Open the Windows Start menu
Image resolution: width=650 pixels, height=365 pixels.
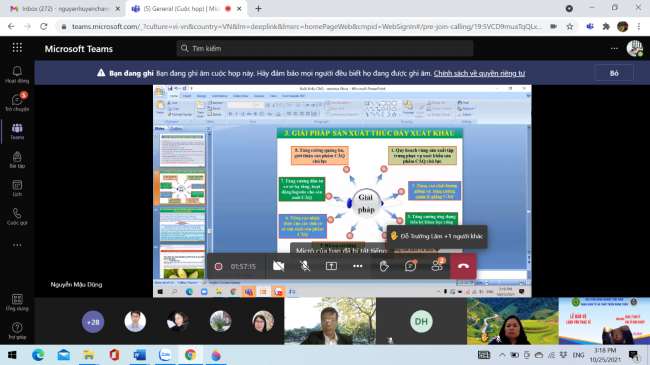[x=12, y=355]
